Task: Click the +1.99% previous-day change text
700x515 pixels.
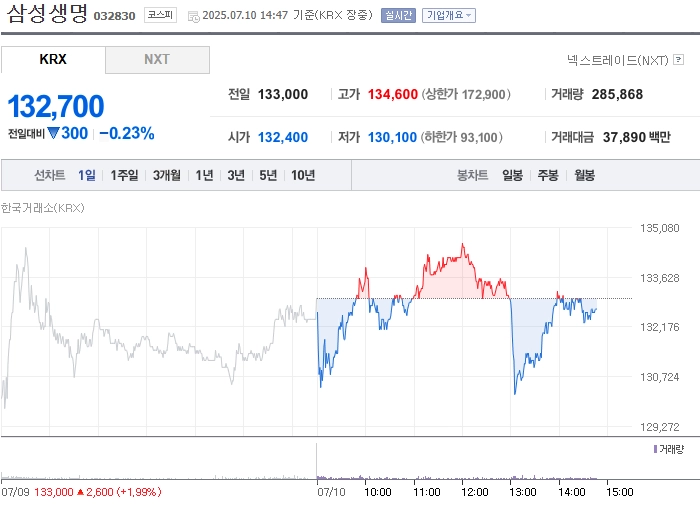Action: (x=139, y=492)
